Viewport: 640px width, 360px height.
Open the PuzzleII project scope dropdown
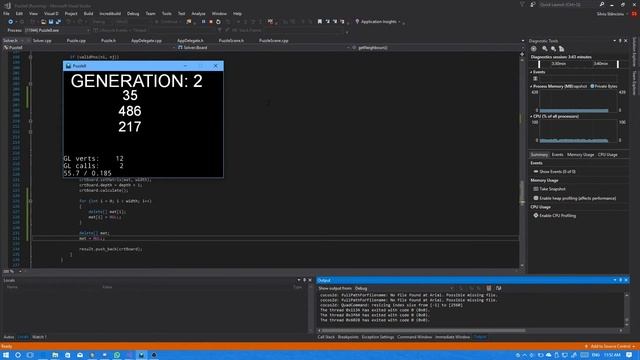tap(89, 48)
